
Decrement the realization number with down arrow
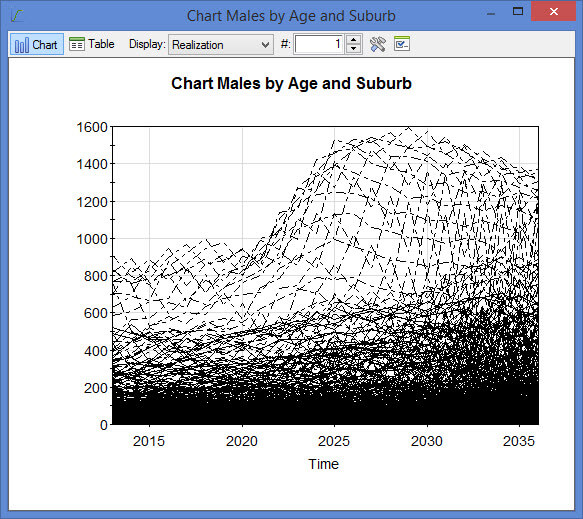tap(354, 49)
